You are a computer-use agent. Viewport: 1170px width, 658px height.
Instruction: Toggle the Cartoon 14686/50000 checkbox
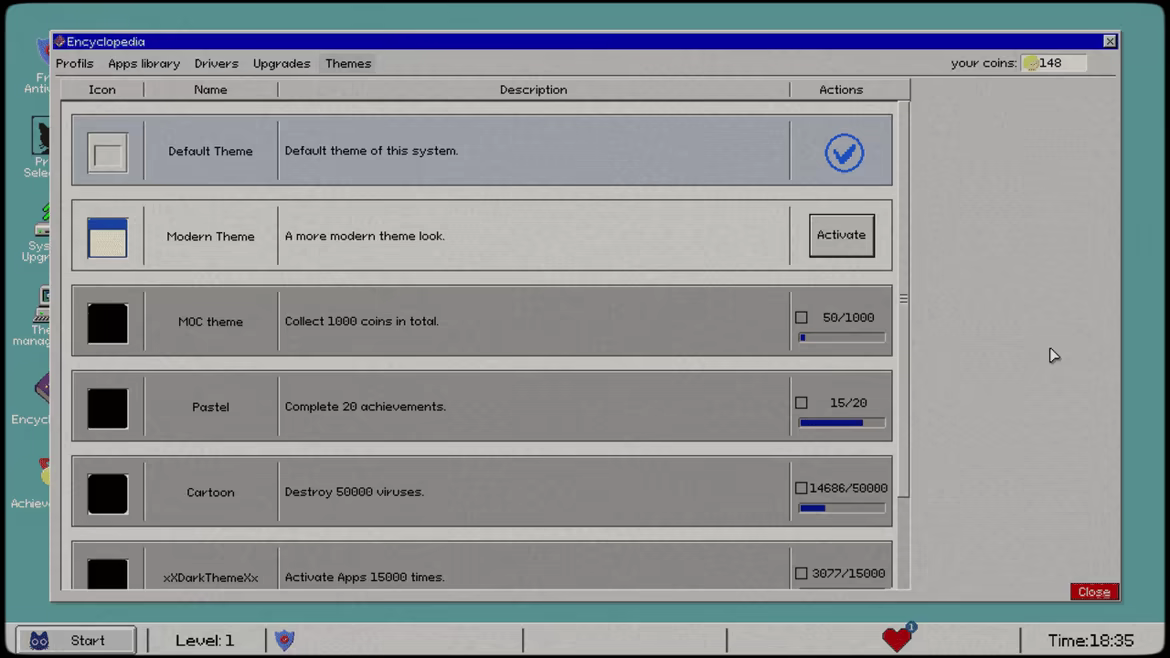[x=801, y=488]
